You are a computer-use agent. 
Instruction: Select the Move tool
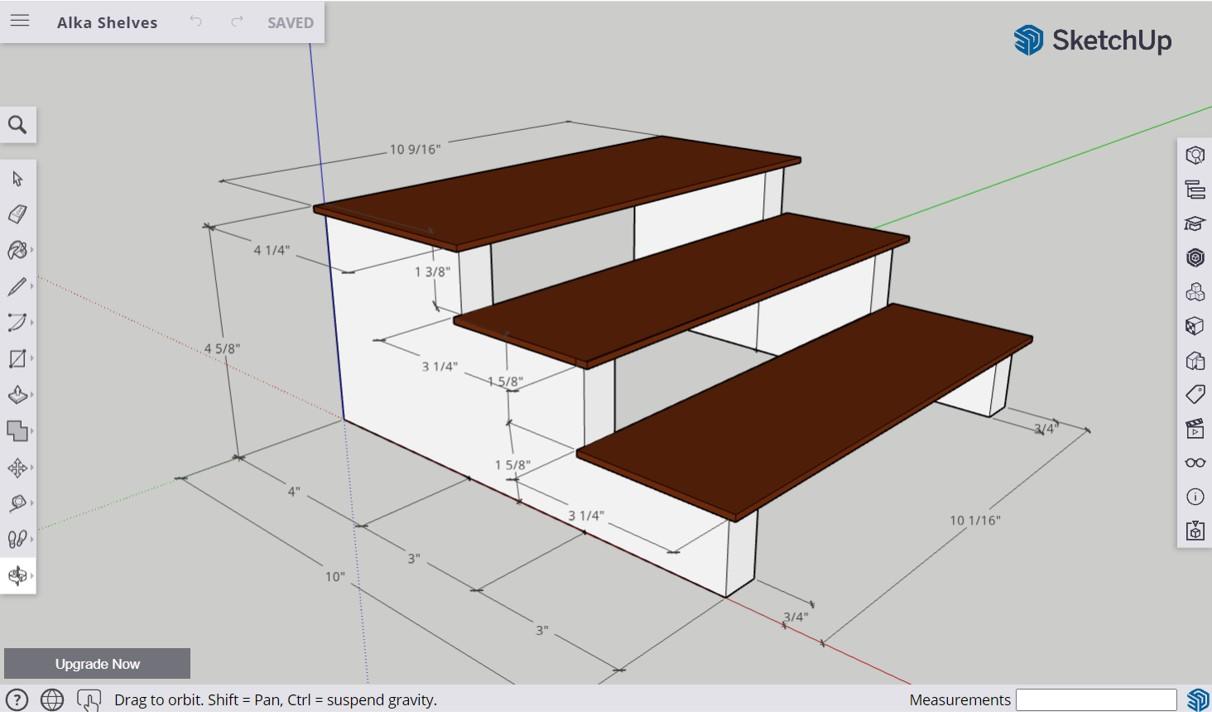click(16, 467)
